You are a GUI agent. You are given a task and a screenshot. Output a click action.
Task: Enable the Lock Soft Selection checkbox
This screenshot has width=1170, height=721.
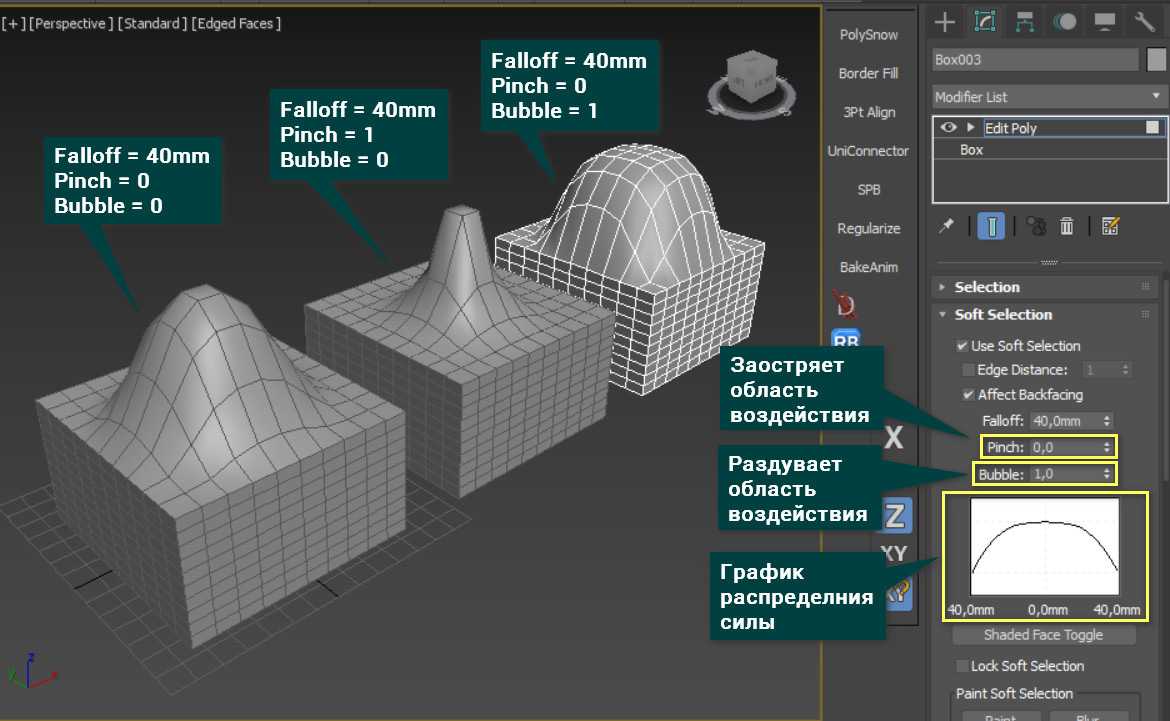pyautogui.click(x=963, y=666)
